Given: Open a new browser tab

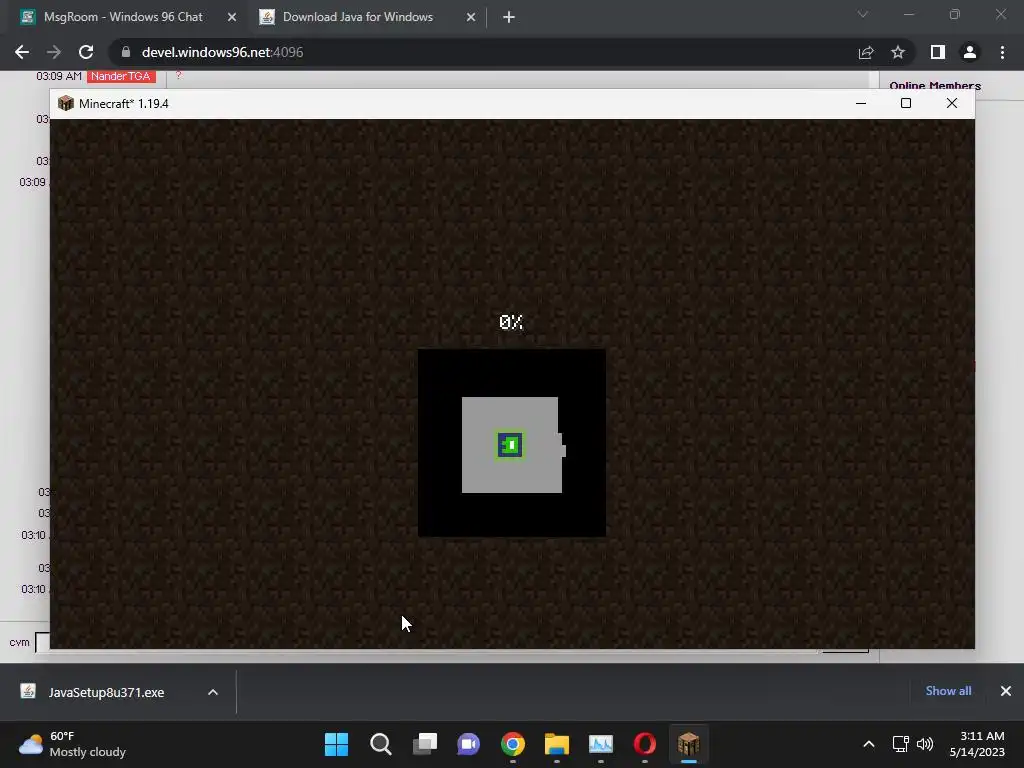Looking at the screenshot, I should click(x=509, y=17).
